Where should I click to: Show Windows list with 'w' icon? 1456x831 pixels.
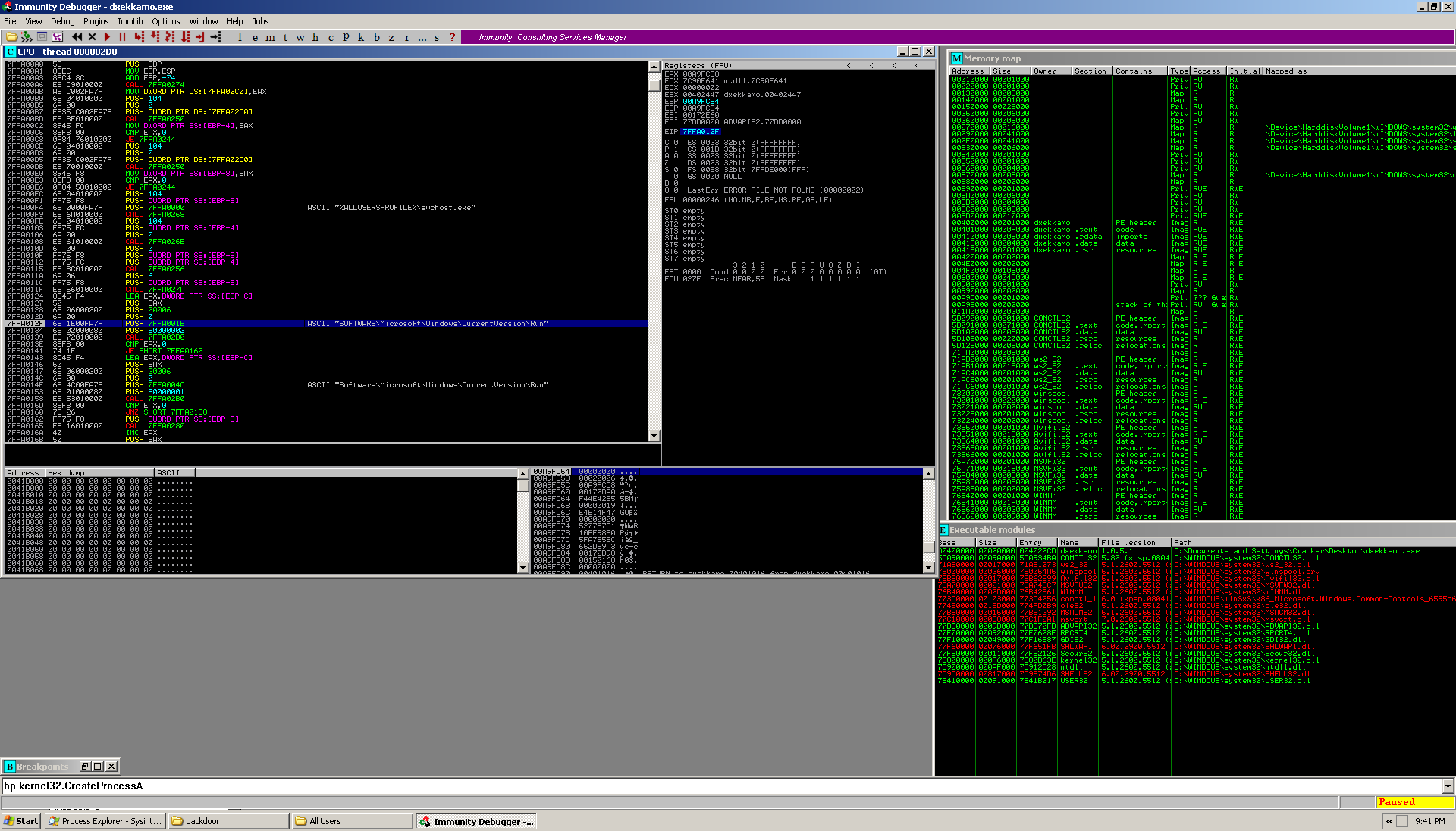tap(300, 36)
